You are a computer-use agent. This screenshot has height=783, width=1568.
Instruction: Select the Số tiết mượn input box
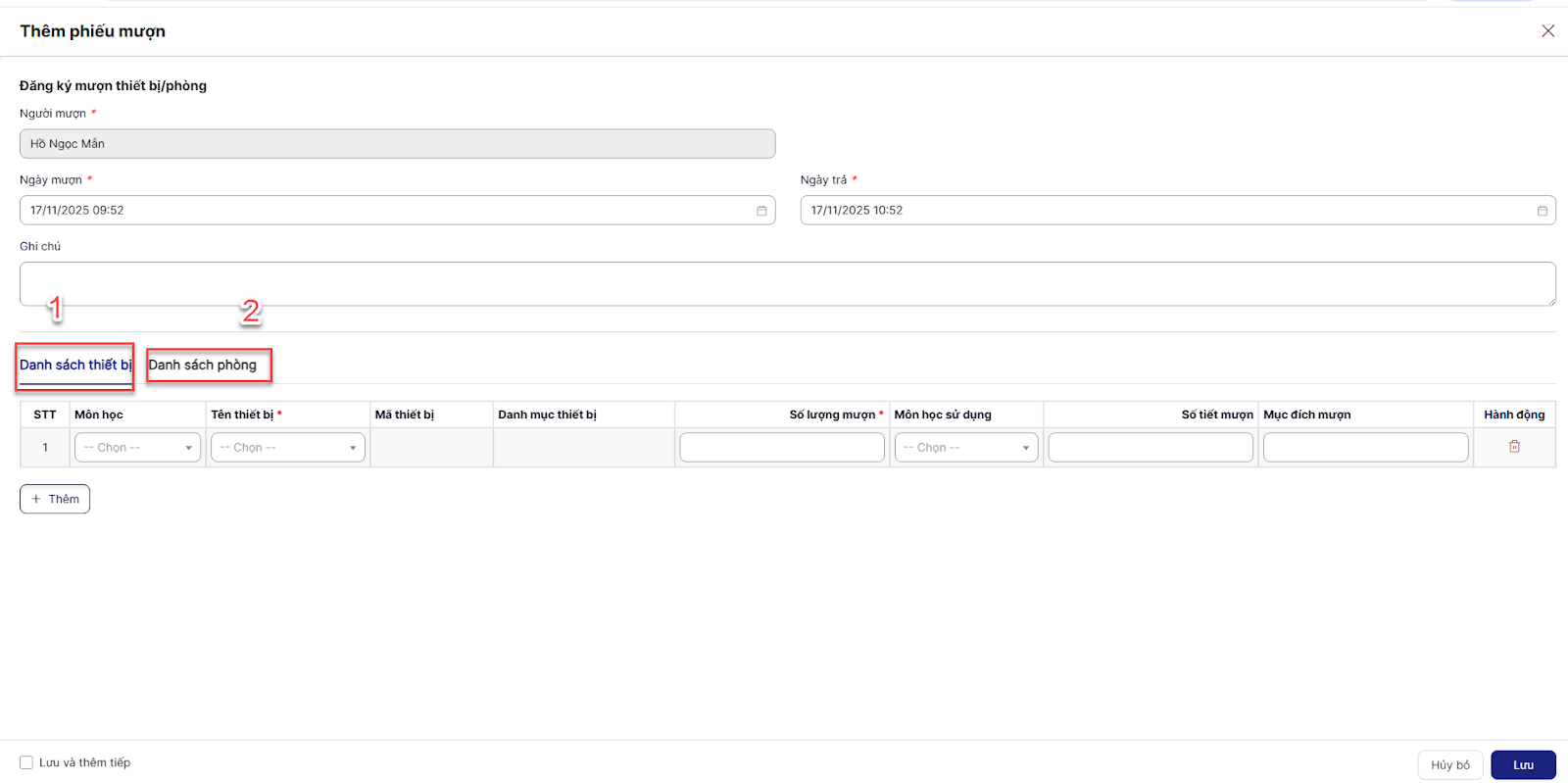(1150, 448)
